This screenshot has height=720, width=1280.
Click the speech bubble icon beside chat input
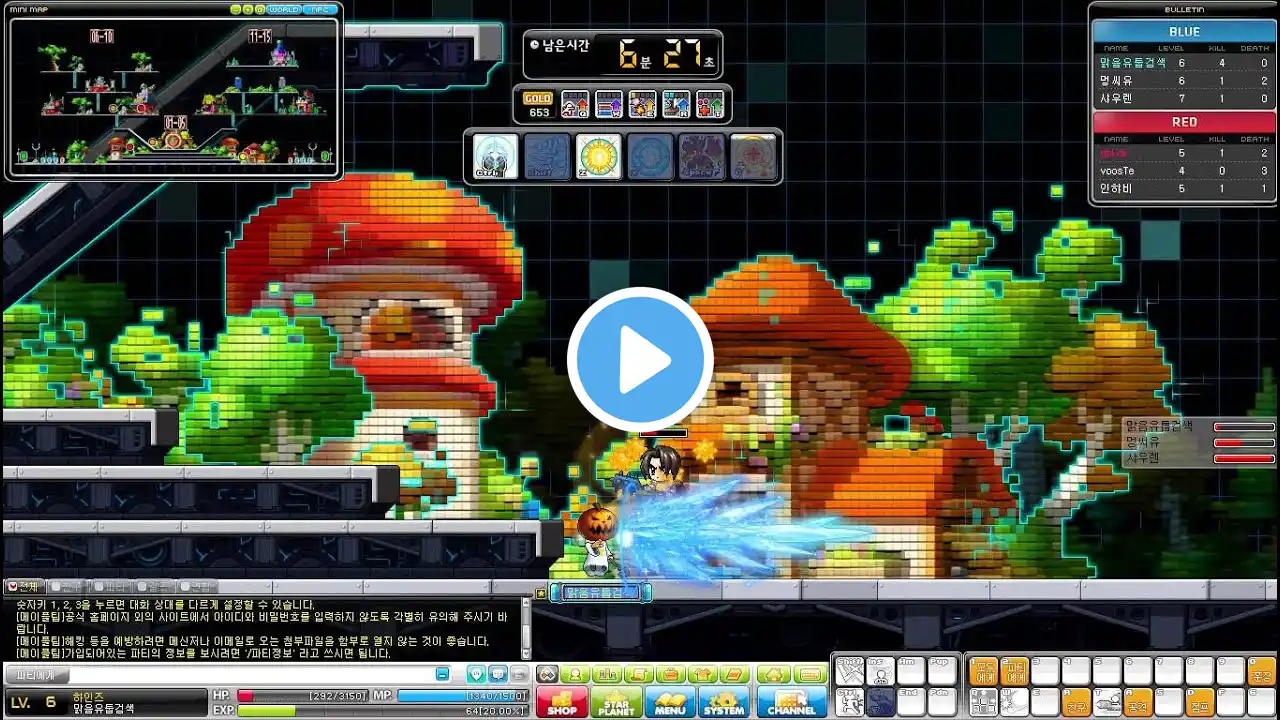coord(498,674)
